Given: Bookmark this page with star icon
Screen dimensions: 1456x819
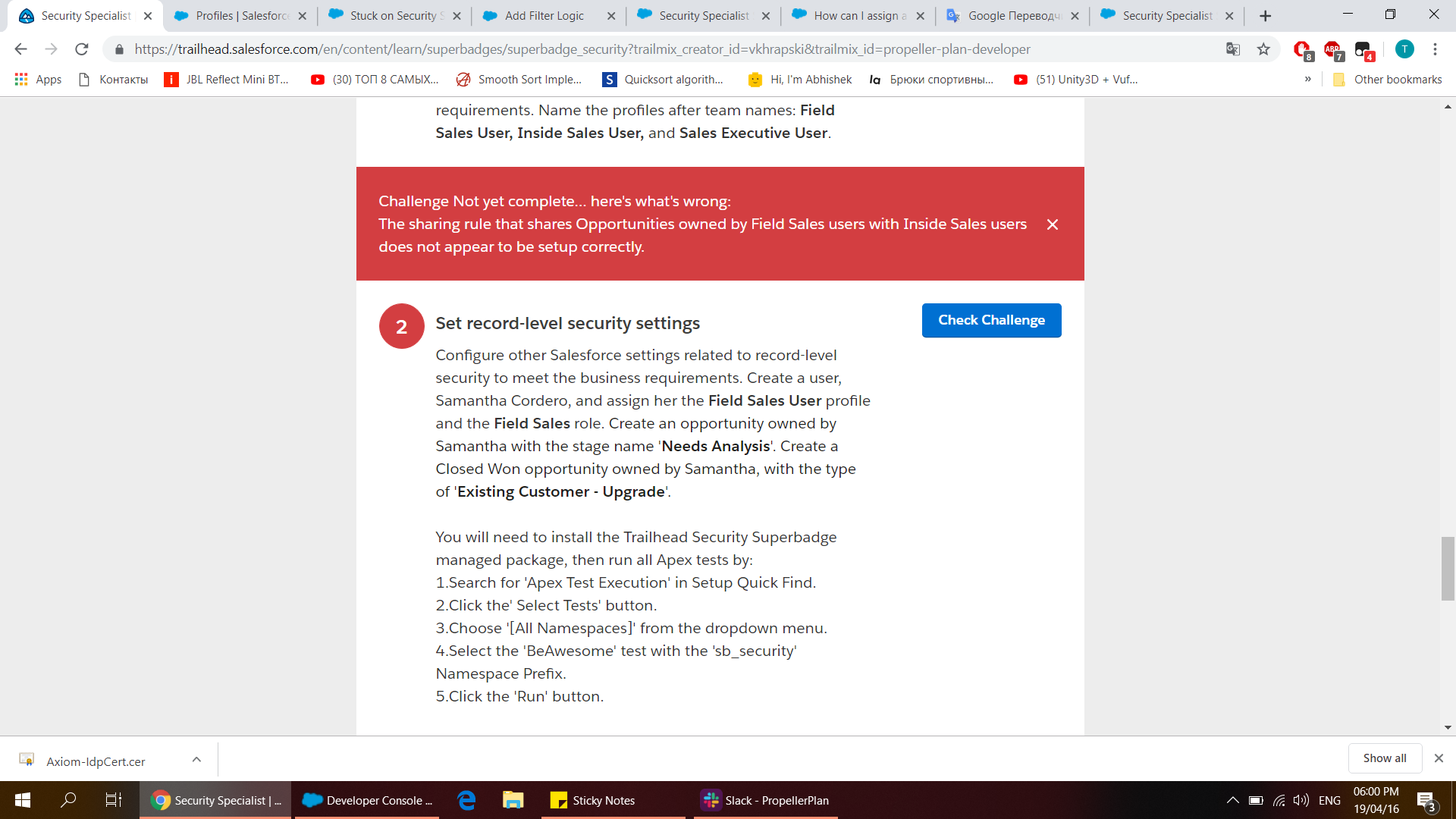Looking at the screenshot, I should pyautogui.click(x=1263, y=49).
